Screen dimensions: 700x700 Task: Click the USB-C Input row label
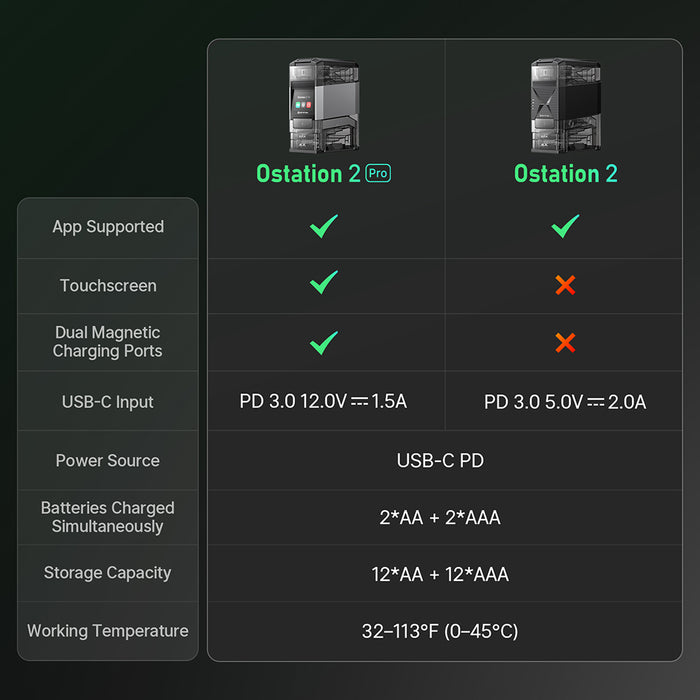click(x=108, y=402)
